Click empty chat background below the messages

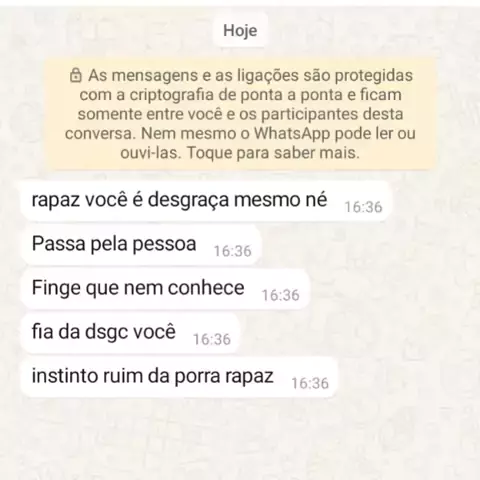(x=240, y=440)
